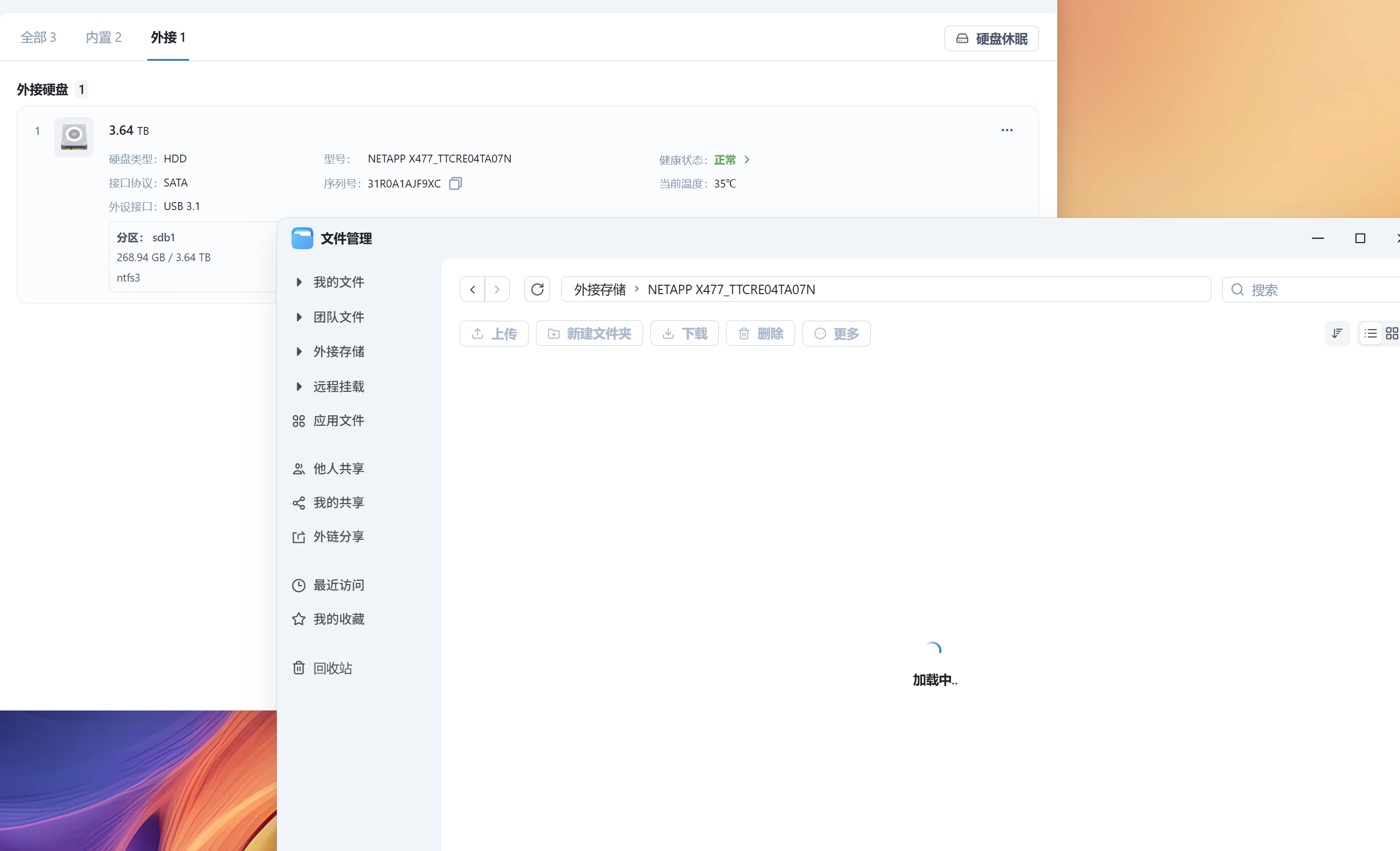Screen dimensions: 1400x851
Task: Switch to list view layout
Action: (x=1371, y=333)
